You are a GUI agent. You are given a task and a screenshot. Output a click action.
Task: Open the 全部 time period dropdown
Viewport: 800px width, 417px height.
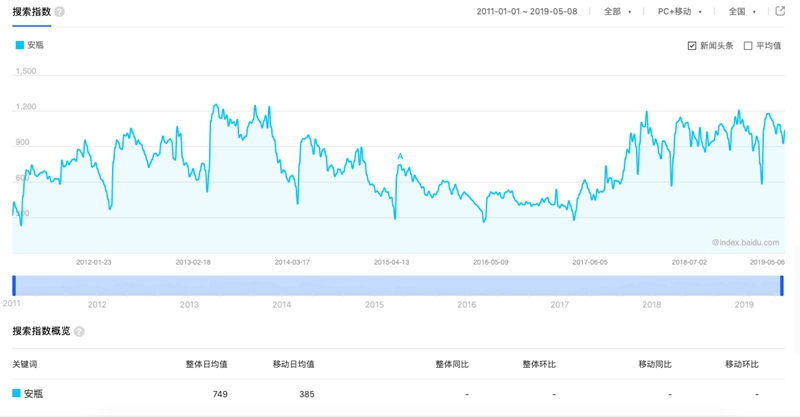click(x=617, y=12)
